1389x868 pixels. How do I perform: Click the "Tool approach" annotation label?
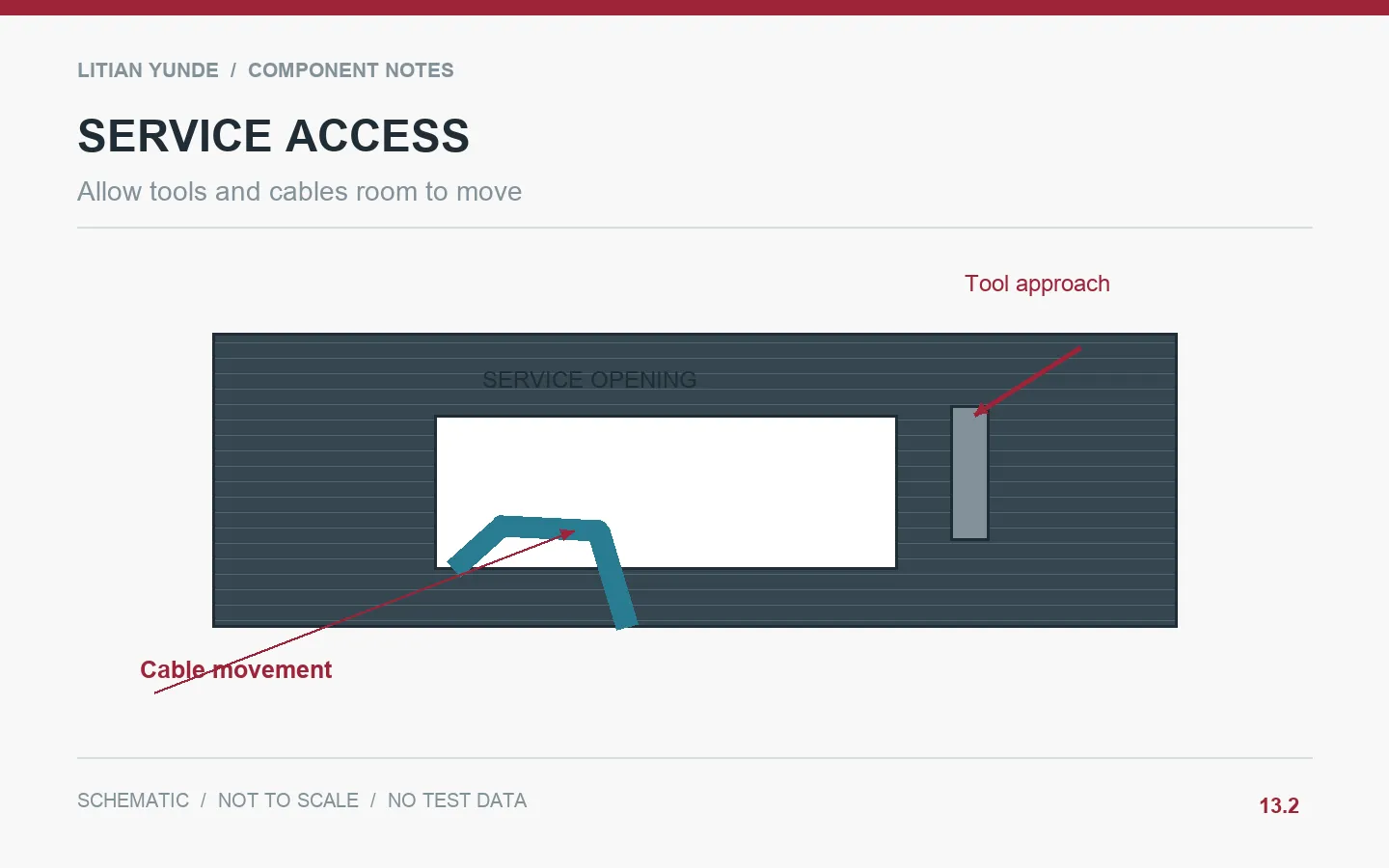coord(1037,284)
